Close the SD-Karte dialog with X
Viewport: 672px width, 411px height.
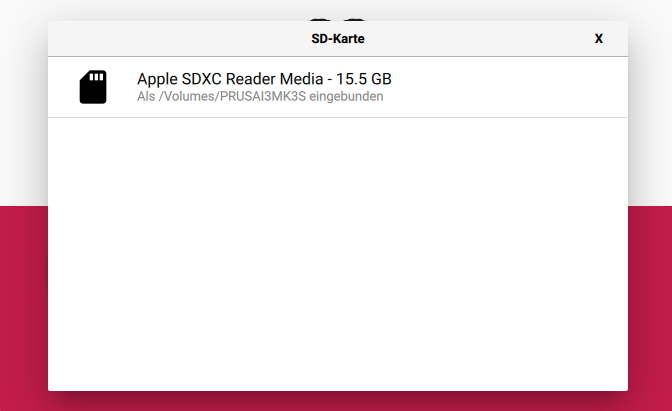[598, 39]
